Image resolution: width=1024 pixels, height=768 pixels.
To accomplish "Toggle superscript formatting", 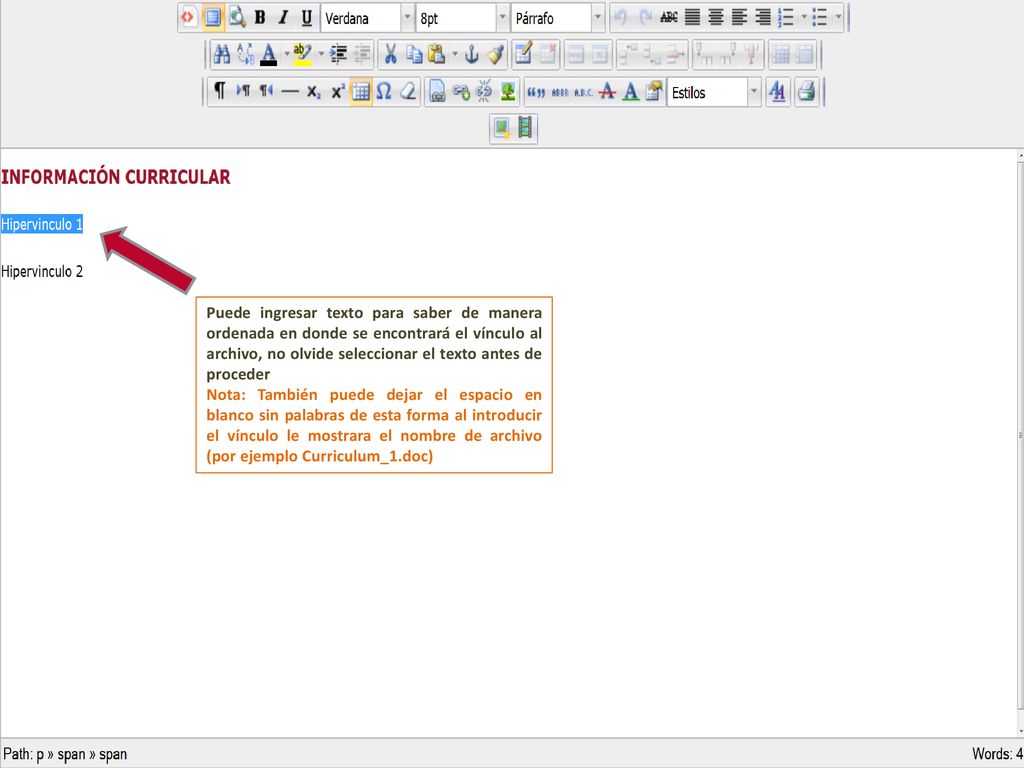I will click(x=337, y=91).
